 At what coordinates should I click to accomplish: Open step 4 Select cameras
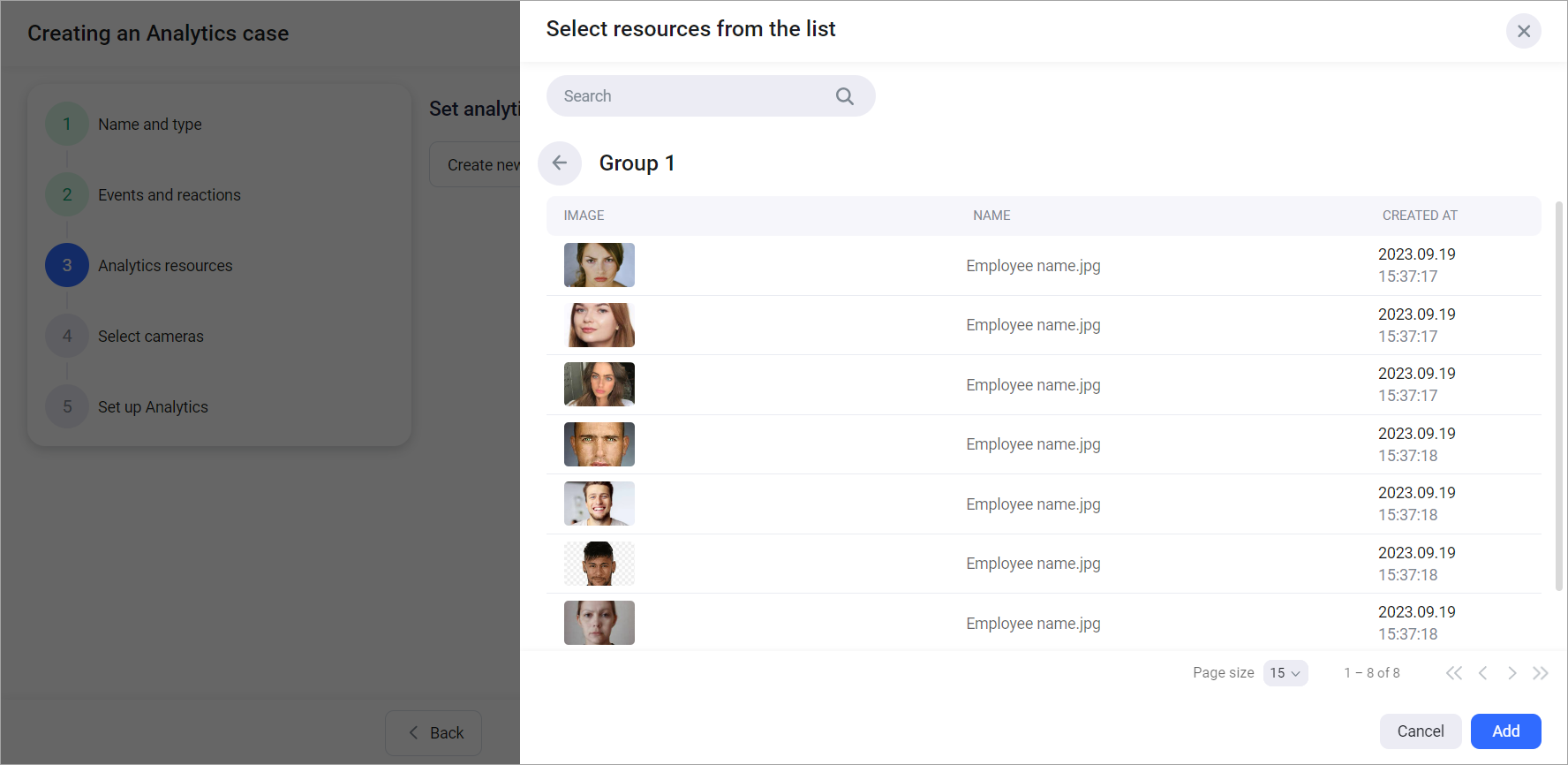(x=150, y=337)
